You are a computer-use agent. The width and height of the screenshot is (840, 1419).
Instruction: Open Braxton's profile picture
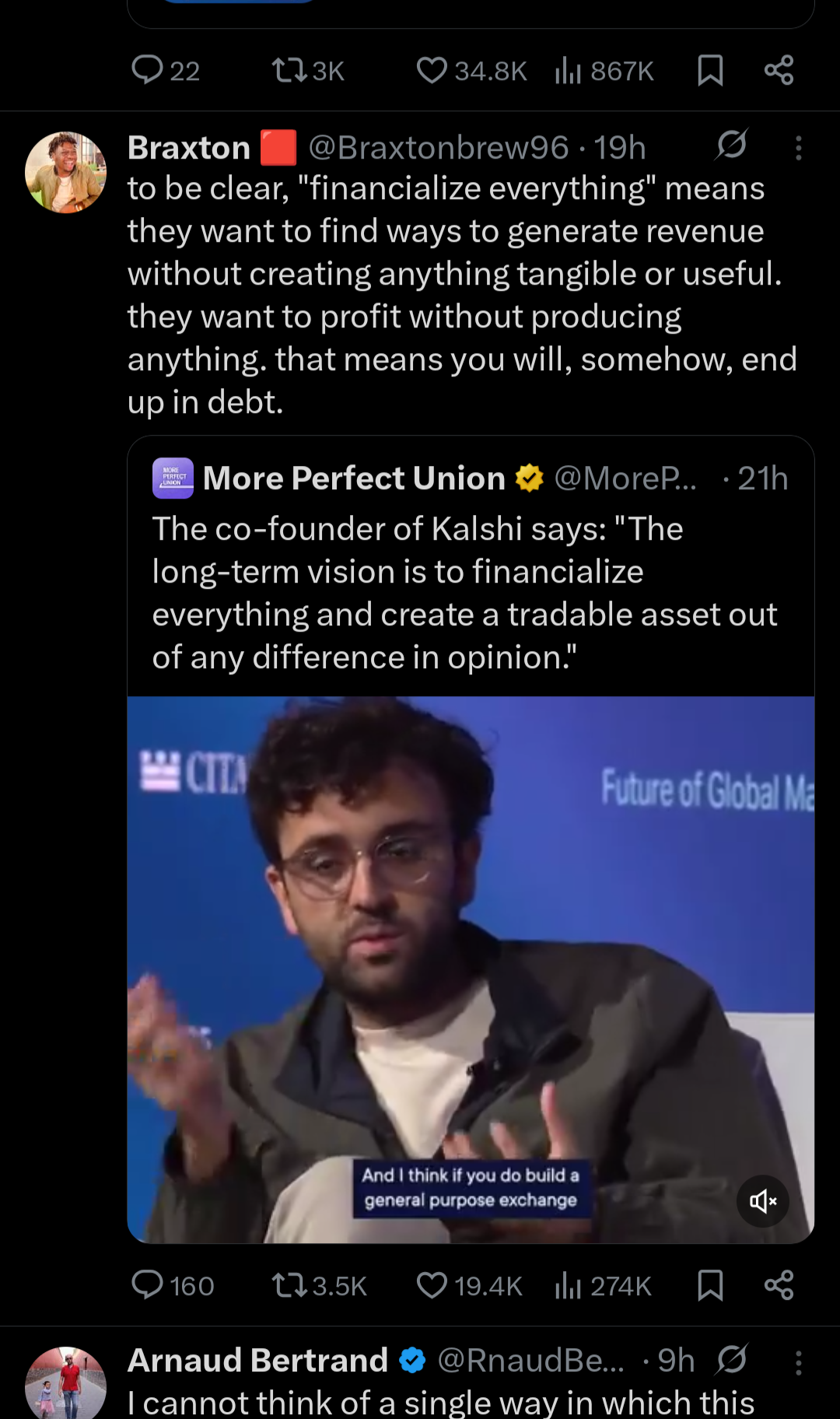pos(66,172)
